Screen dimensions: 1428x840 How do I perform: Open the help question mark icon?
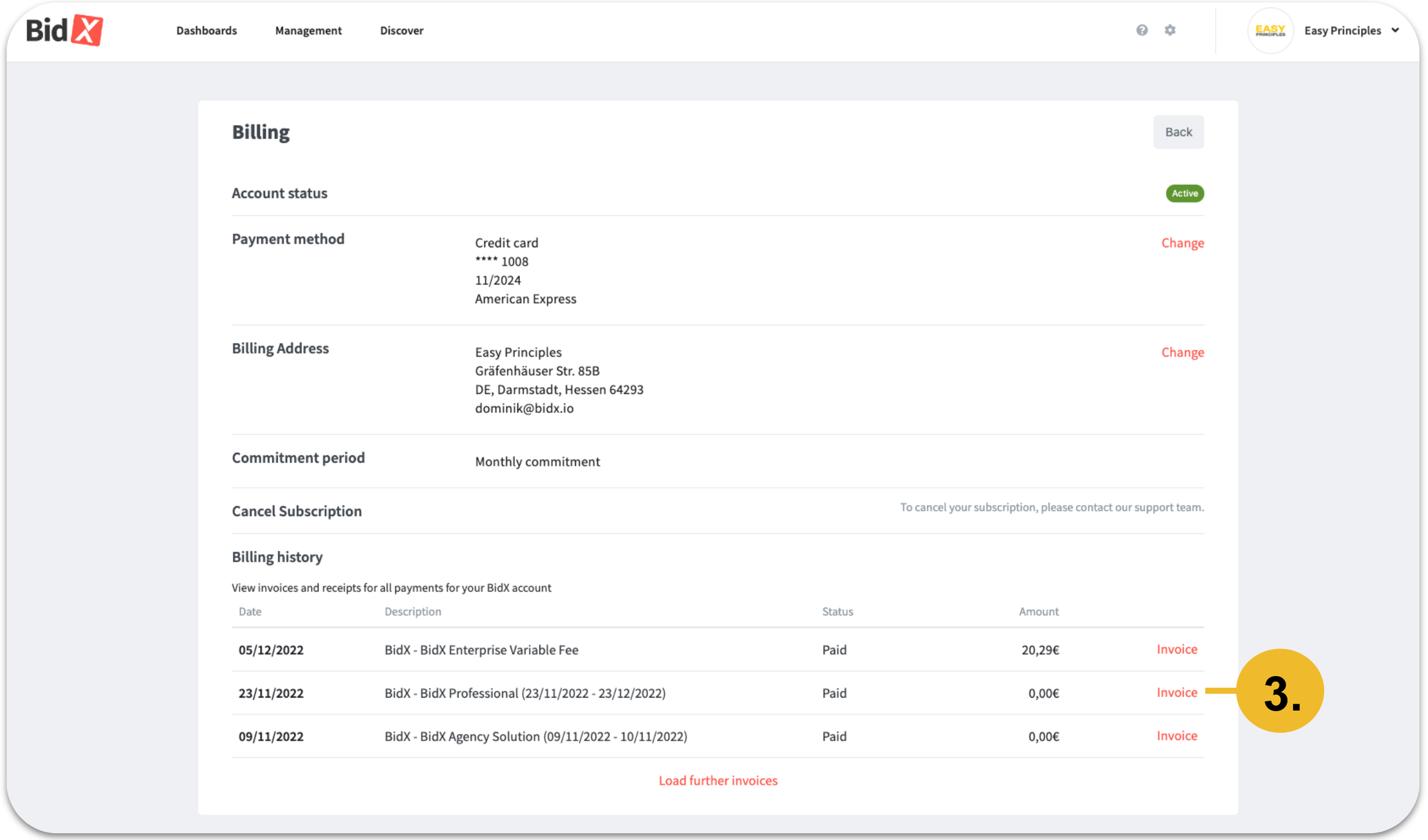(x=1141, y=30)
